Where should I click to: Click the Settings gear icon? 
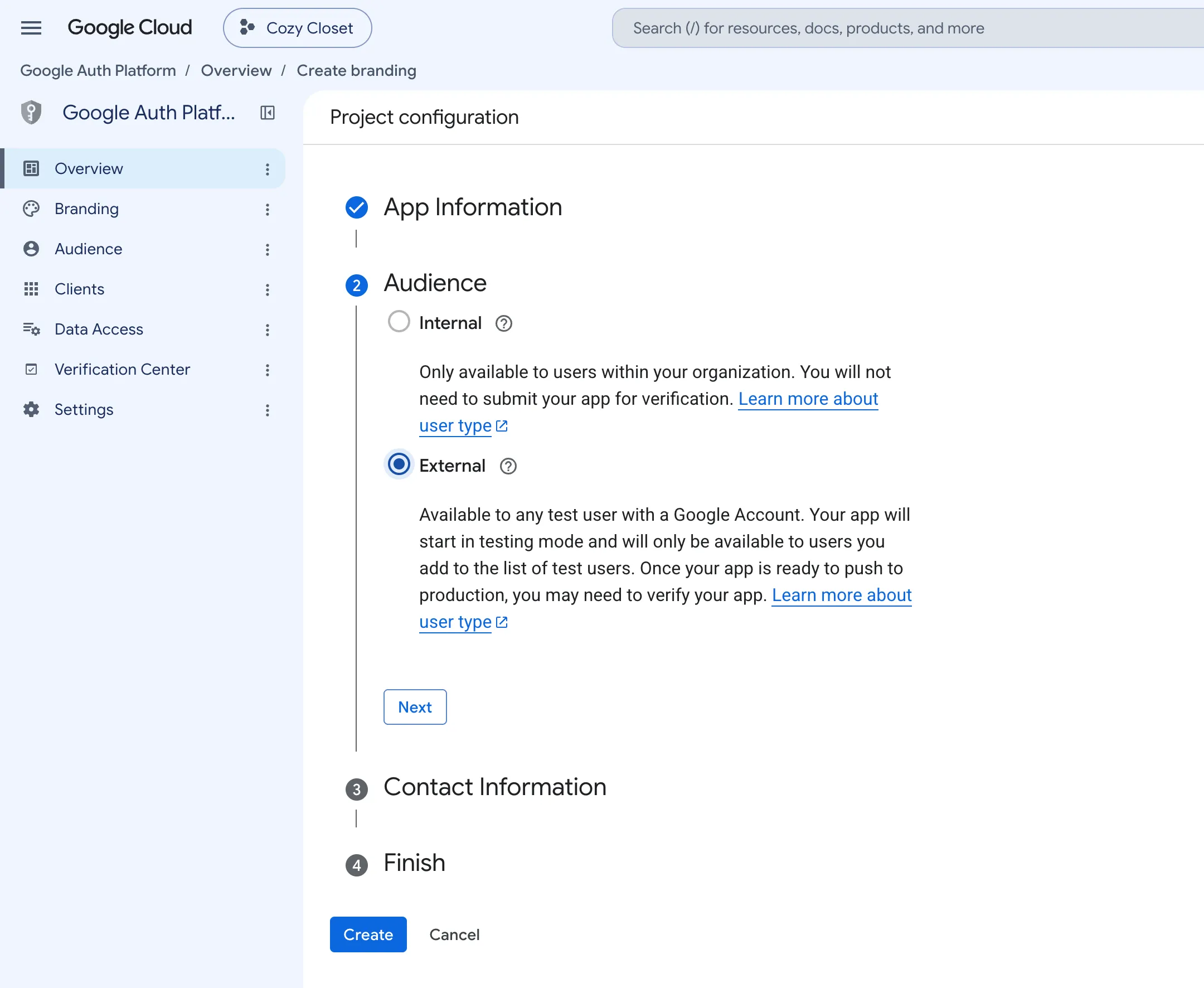click(x=31, y=409)
